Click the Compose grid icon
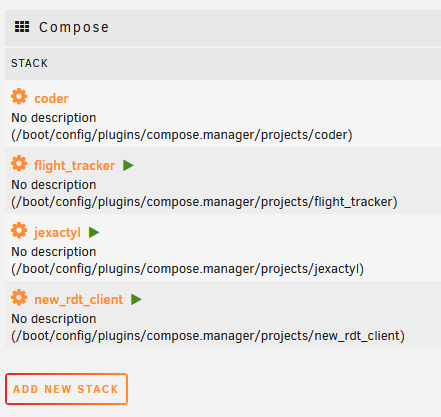441x417 pixels. (x=22, y=27)
